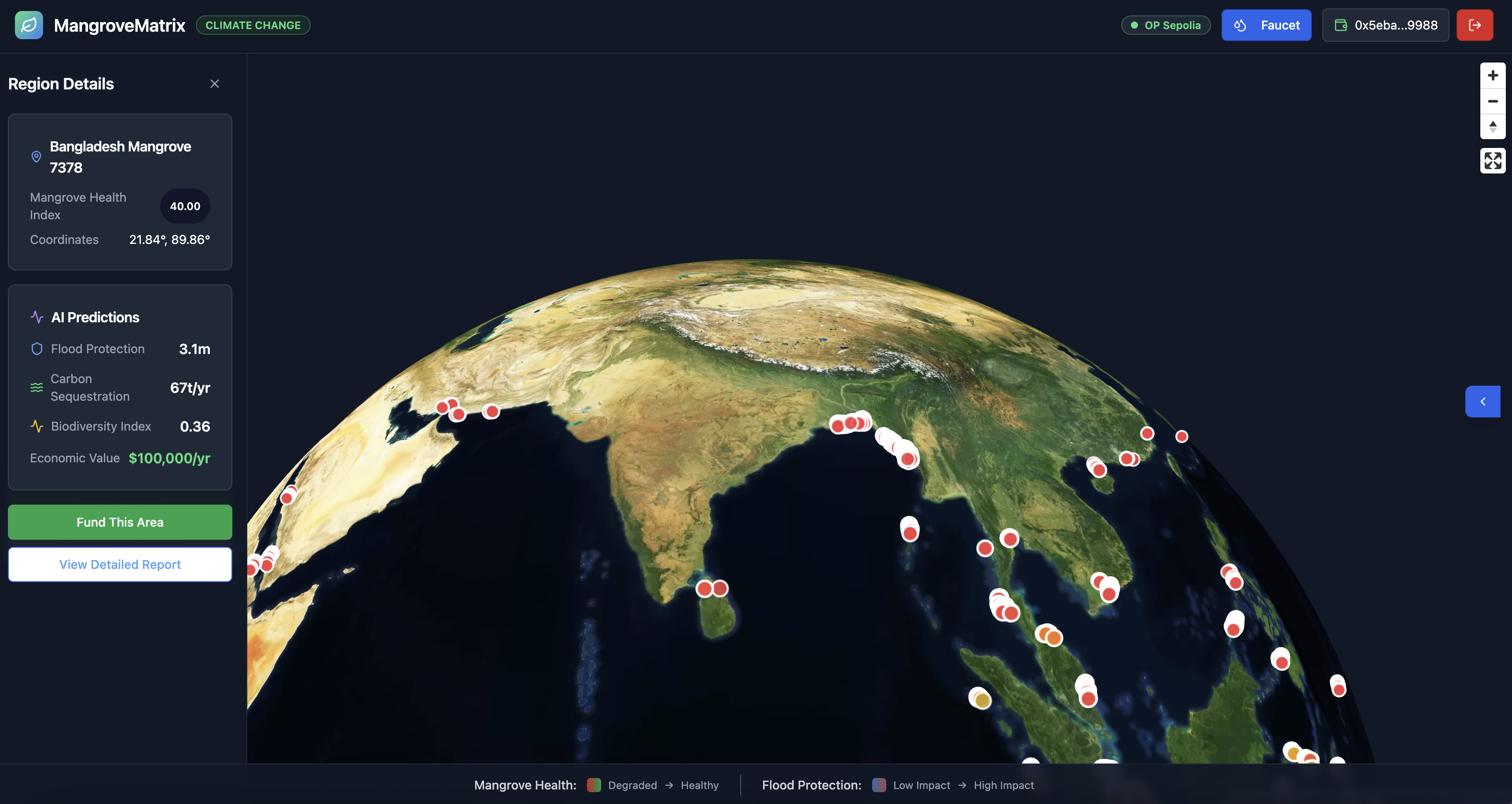Screen dimensions: 1512x804
Task: Open the View Detailed Report link
Action: 120,564
